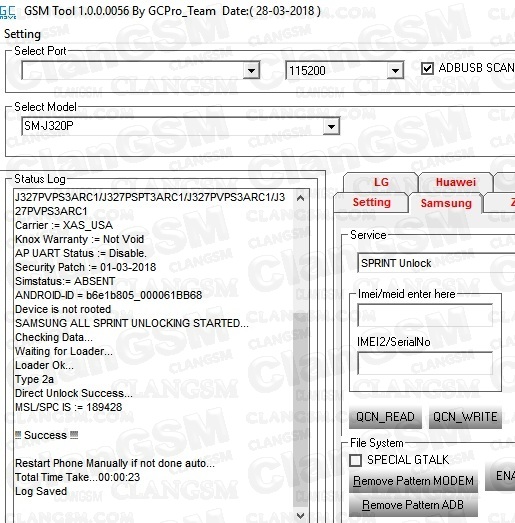The width and height of the screenshot is (515, 523).
Task: Switch to the Huawei tab
Action: coord(456,182)
